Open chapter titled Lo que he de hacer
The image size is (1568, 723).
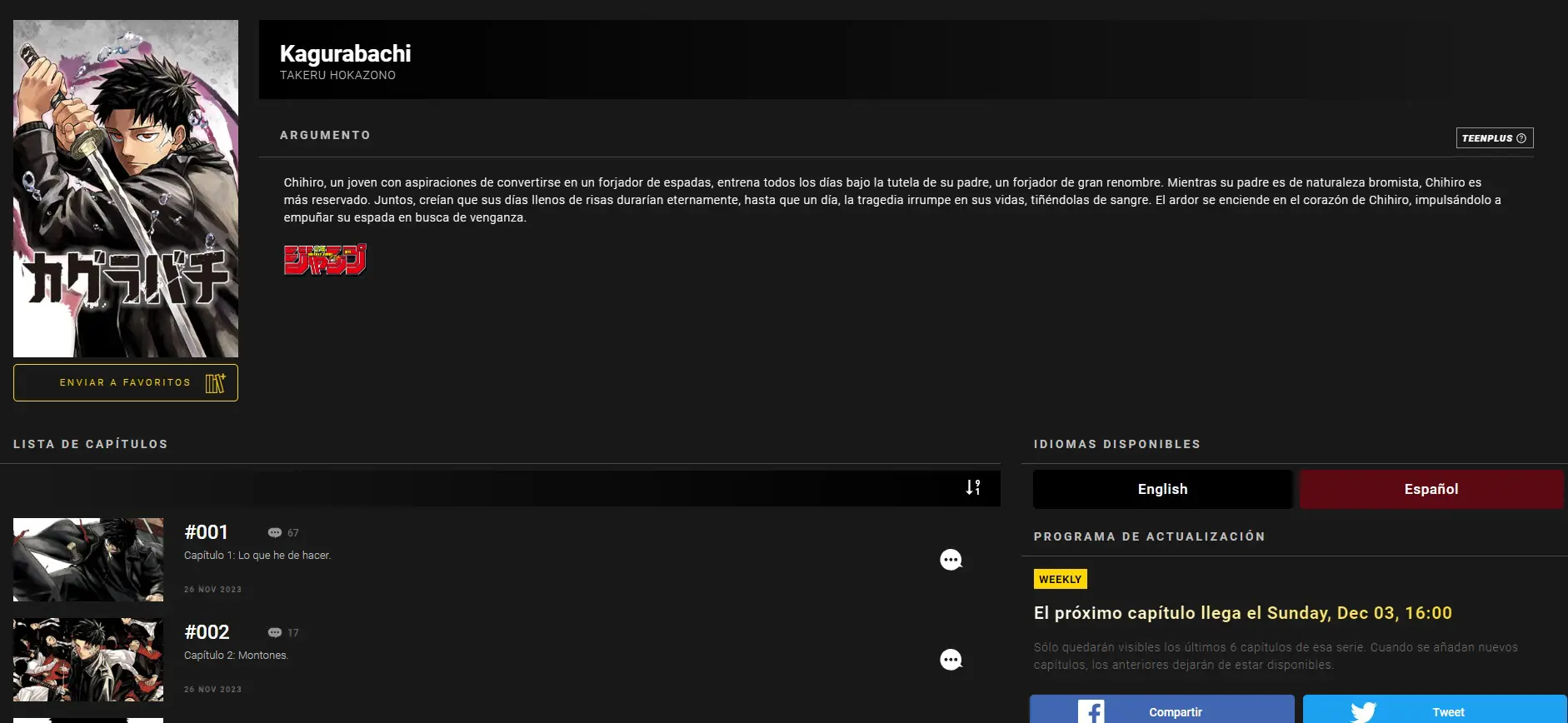(x=257, y=556)
